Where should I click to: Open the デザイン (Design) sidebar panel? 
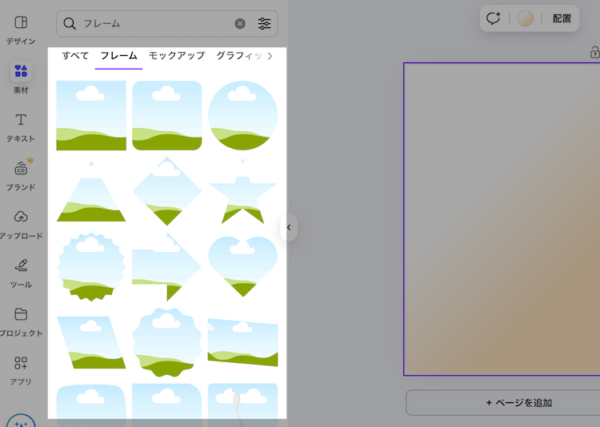coord(21,29)
